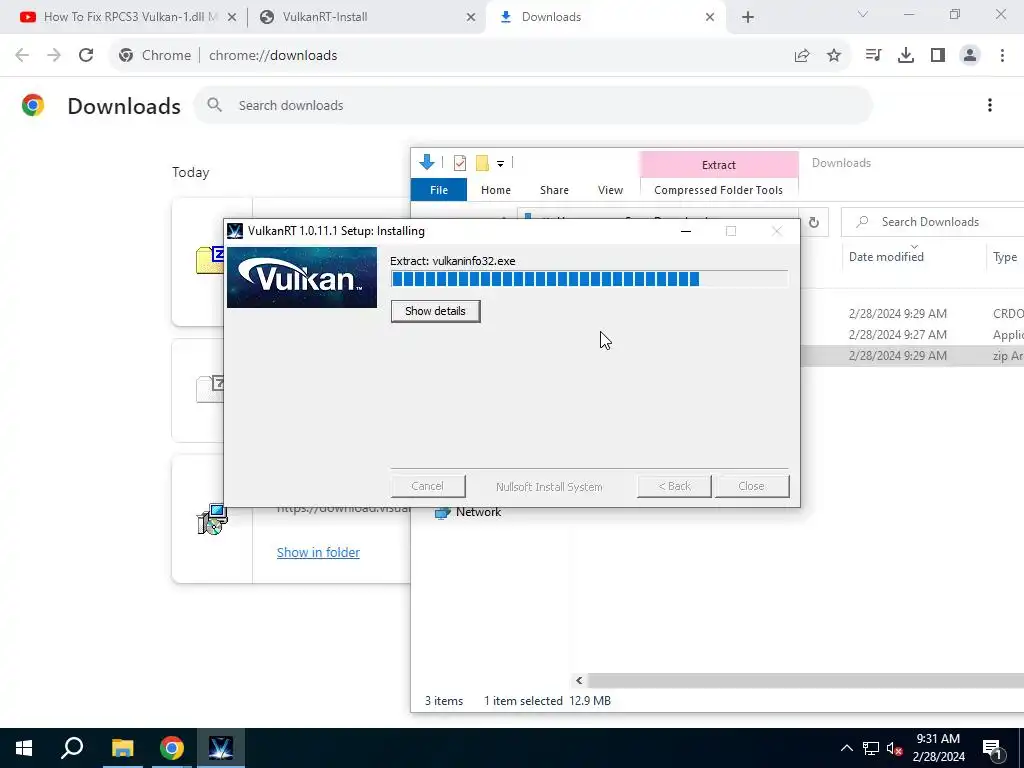Click zip file icon in first download card
Viewport: 1024px width, 768px height.
coord(210,259)
